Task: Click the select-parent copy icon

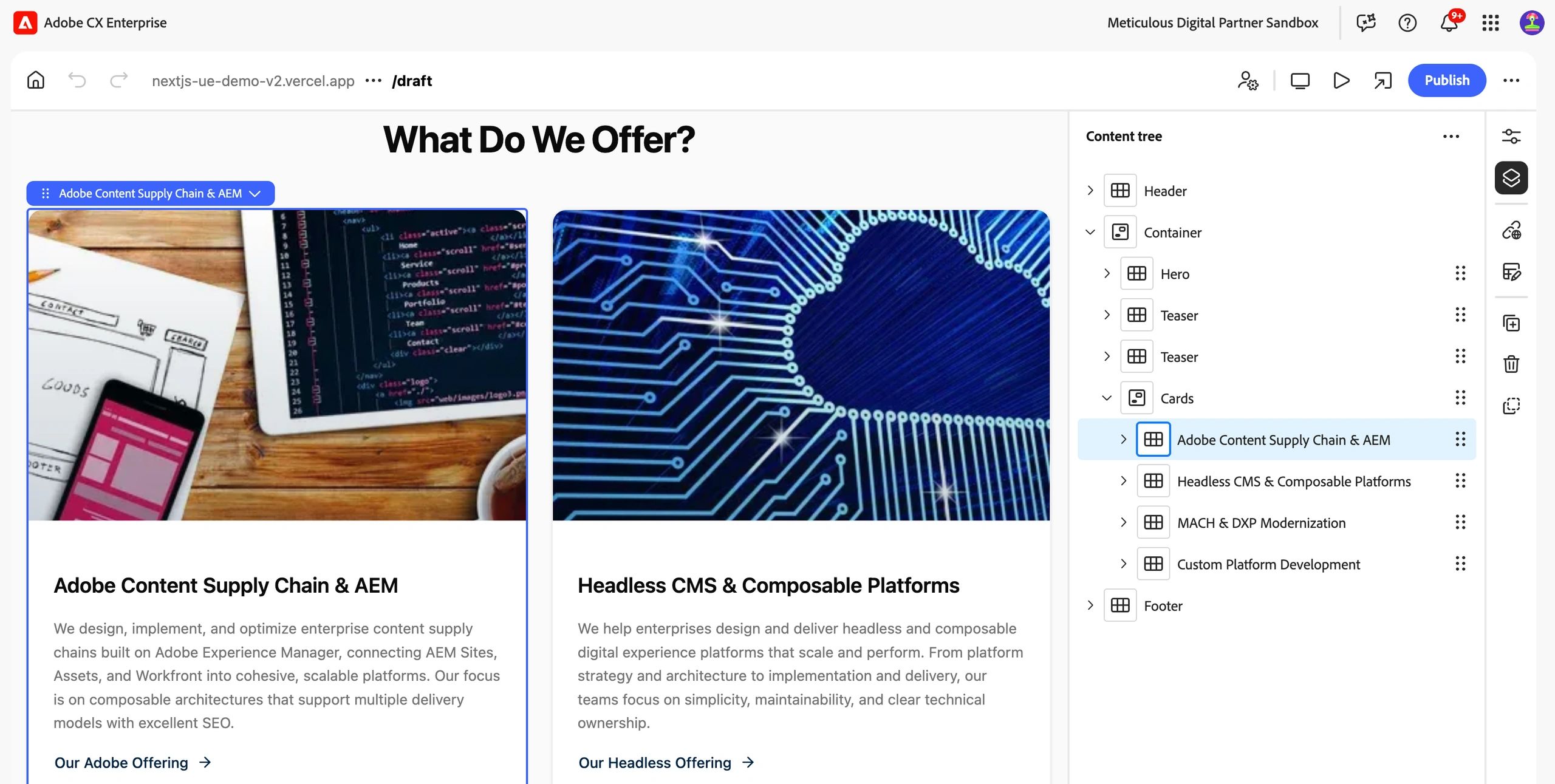Action: [1511, 406]
